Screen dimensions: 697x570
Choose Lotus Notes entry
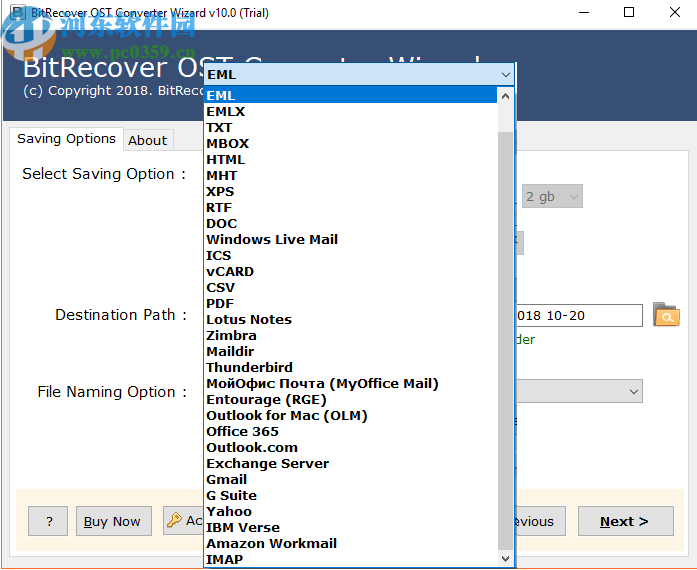coord(350,319)
